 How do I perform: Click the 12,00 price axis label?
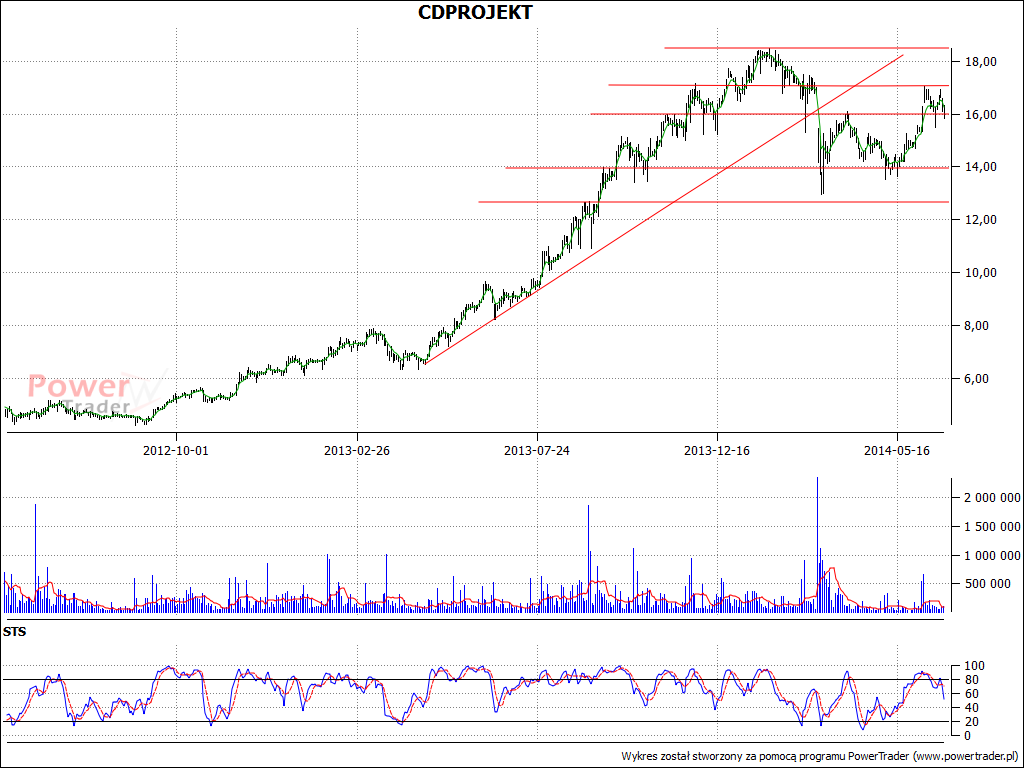[x=980, y=220]
